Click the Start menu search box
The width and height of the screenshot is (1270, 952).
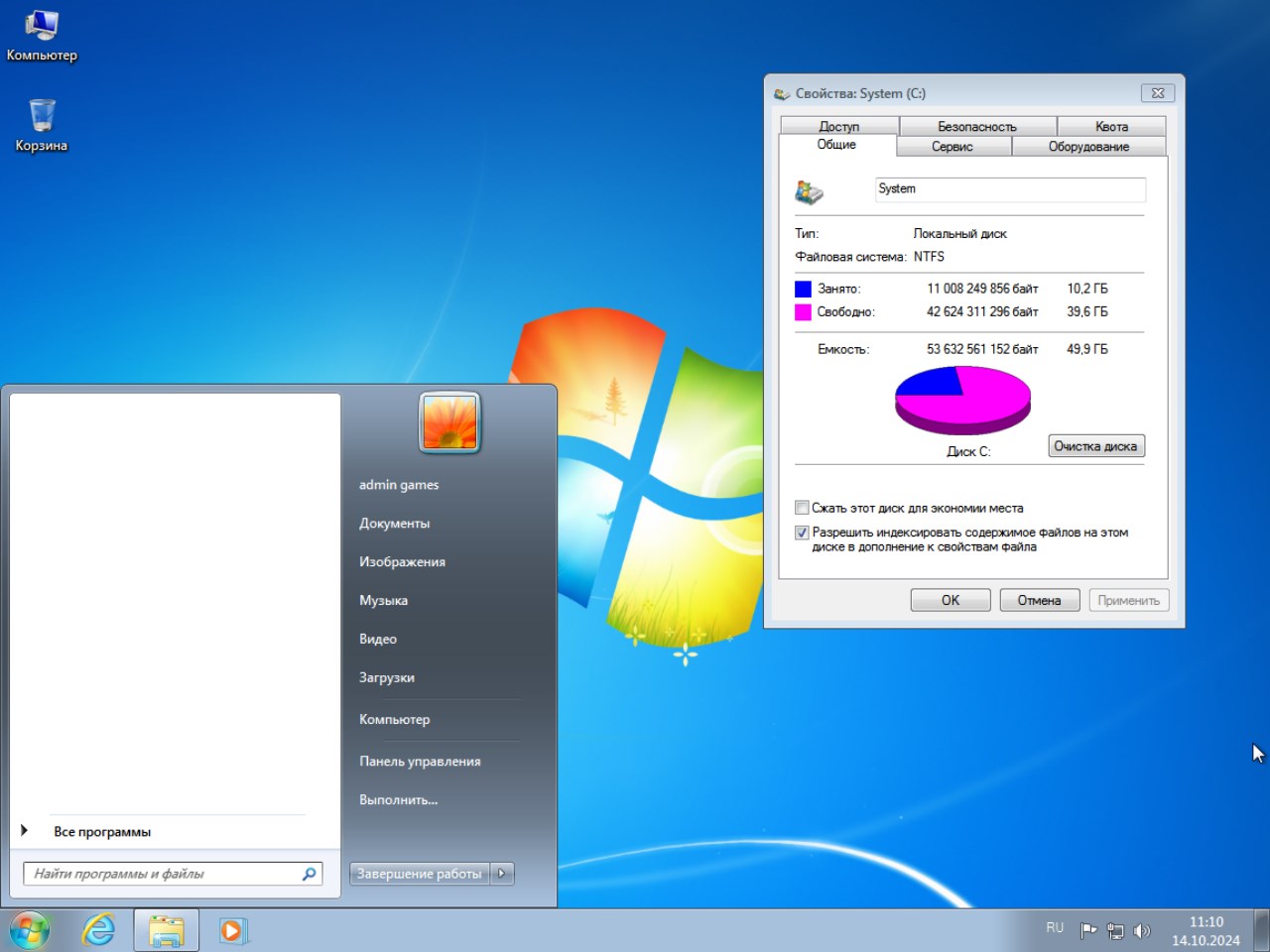173,874
